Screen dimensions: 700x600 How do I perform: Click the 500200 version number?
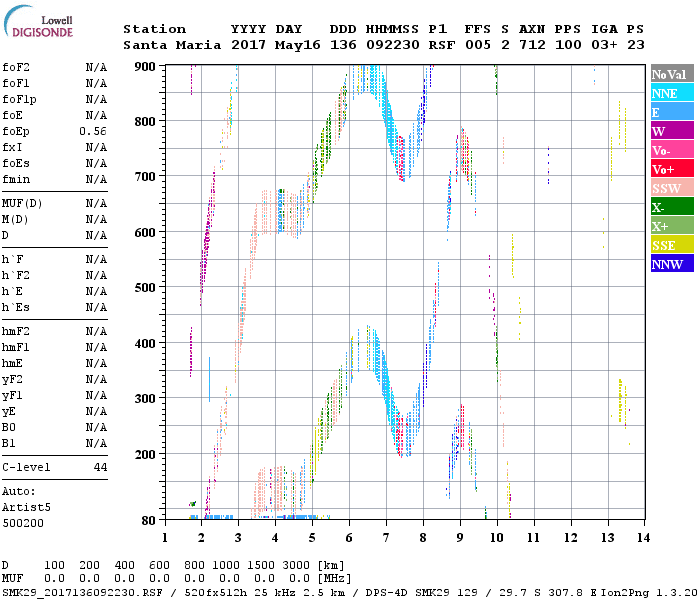[23, 524]
